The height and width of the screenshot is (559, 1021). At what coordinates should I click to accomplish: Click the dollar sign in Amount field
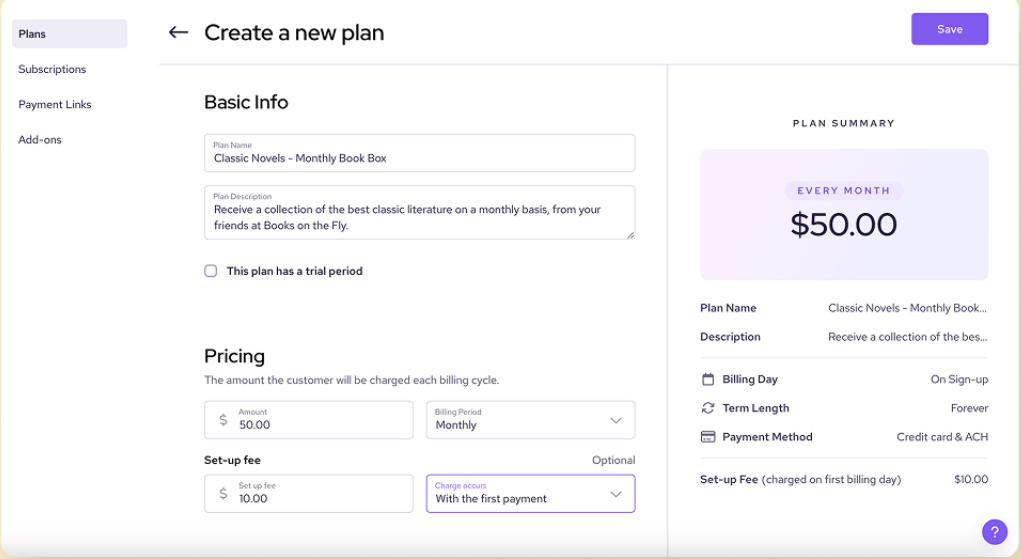point(223,420)
